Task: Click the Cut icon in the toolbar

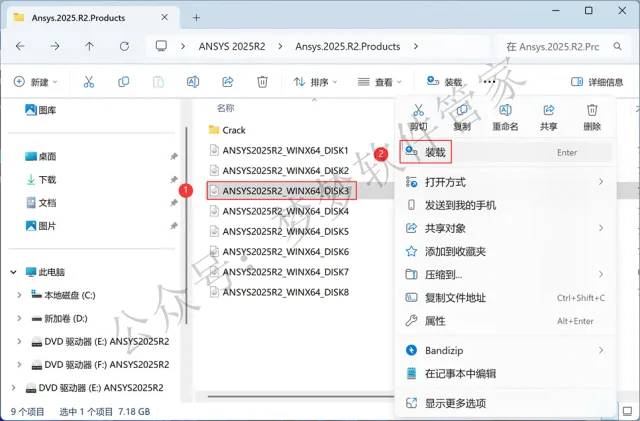Action: click(x=89, y=82)
